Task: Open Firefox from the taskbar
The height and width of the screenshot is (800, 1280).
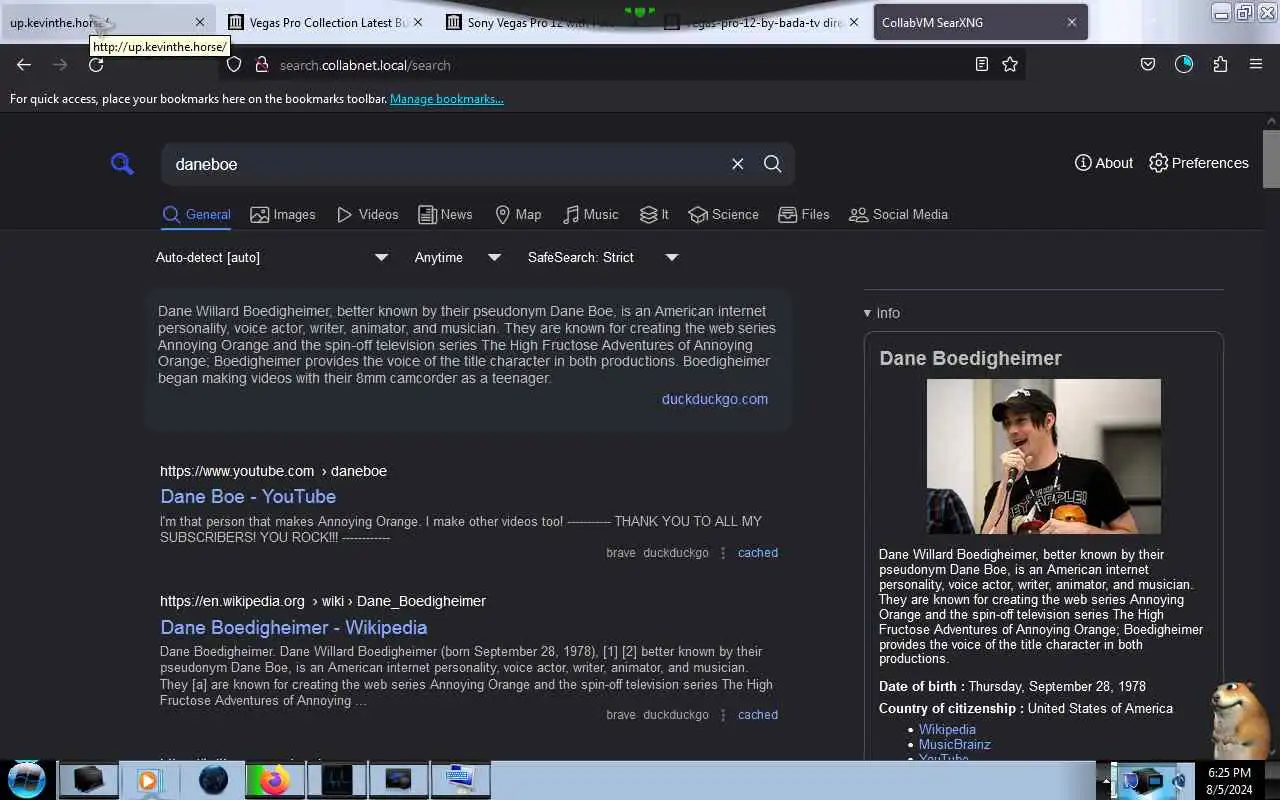Action: tap(274, 780)
